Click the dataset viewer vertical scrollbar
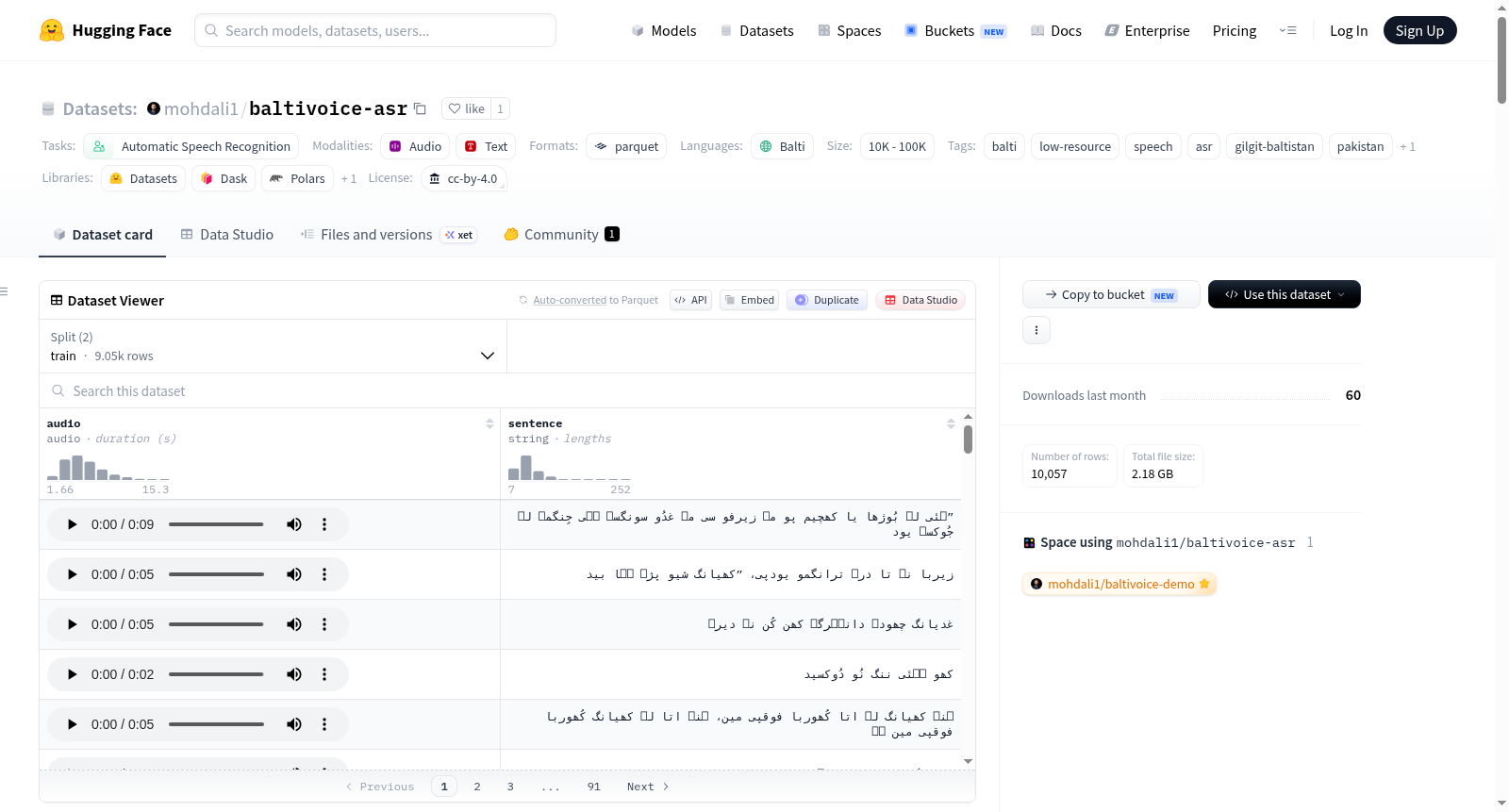 click(x=969, y=439)
